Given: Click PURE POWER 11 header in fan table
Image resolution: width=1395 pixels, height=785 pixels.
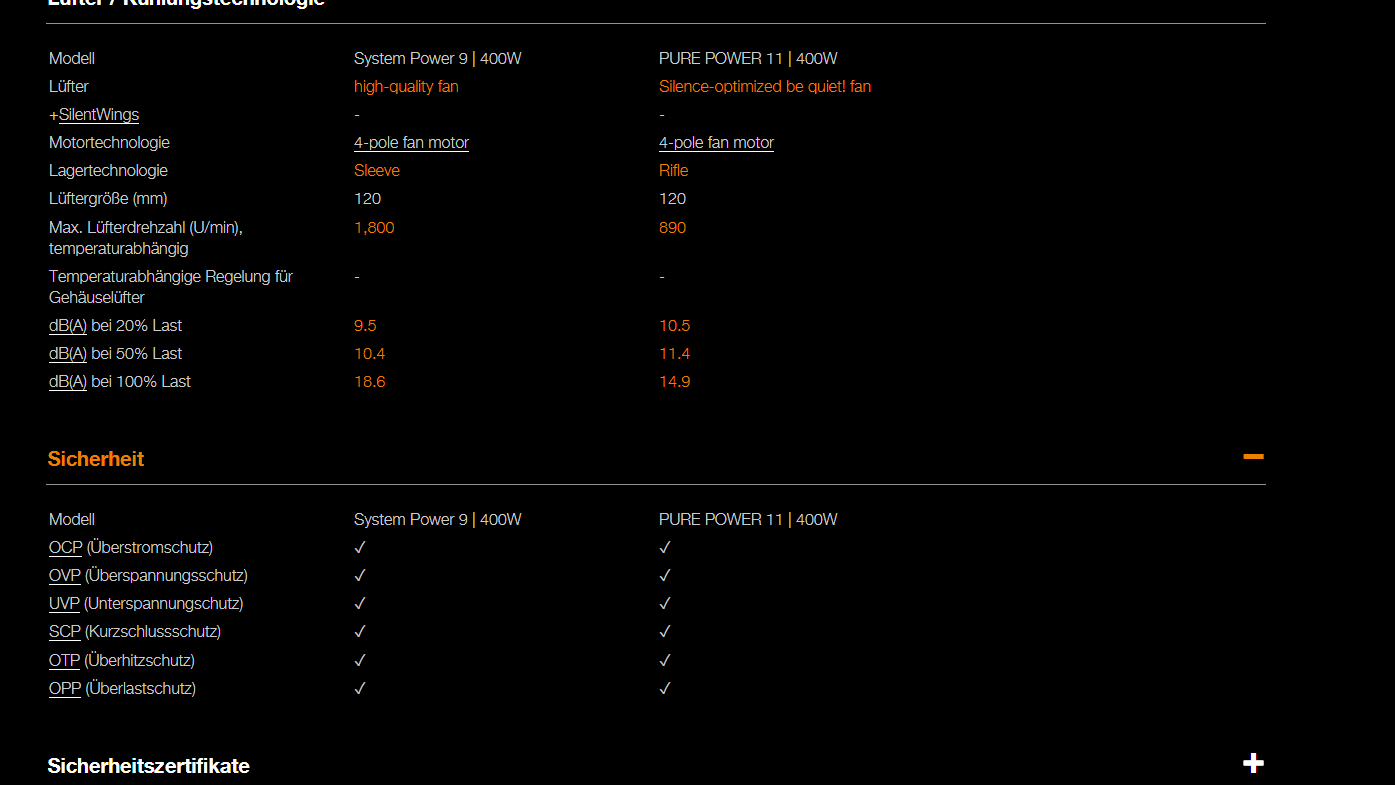Looking at the screenshot, I should click(x=748, y=59).
